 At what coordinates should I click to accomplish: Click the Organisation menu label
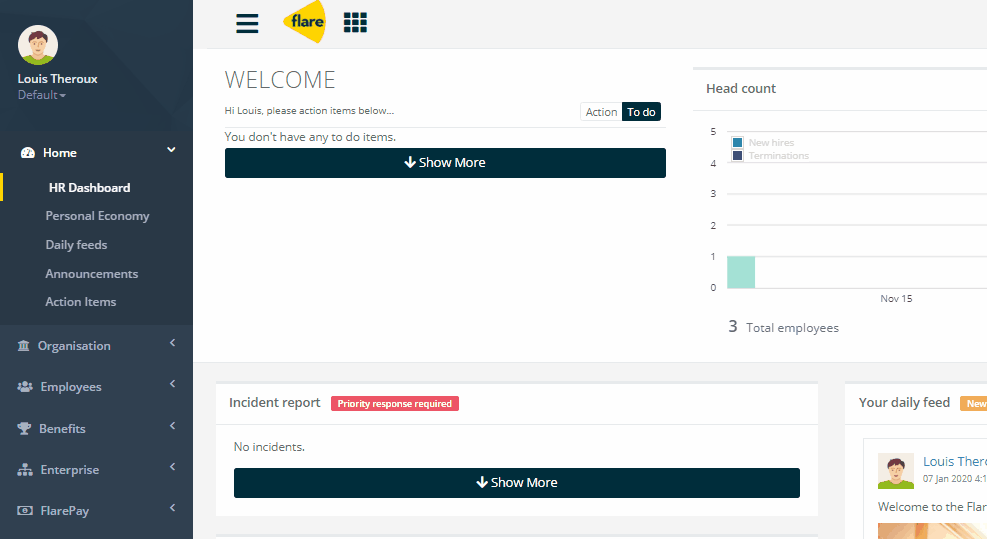pos(74,346)
